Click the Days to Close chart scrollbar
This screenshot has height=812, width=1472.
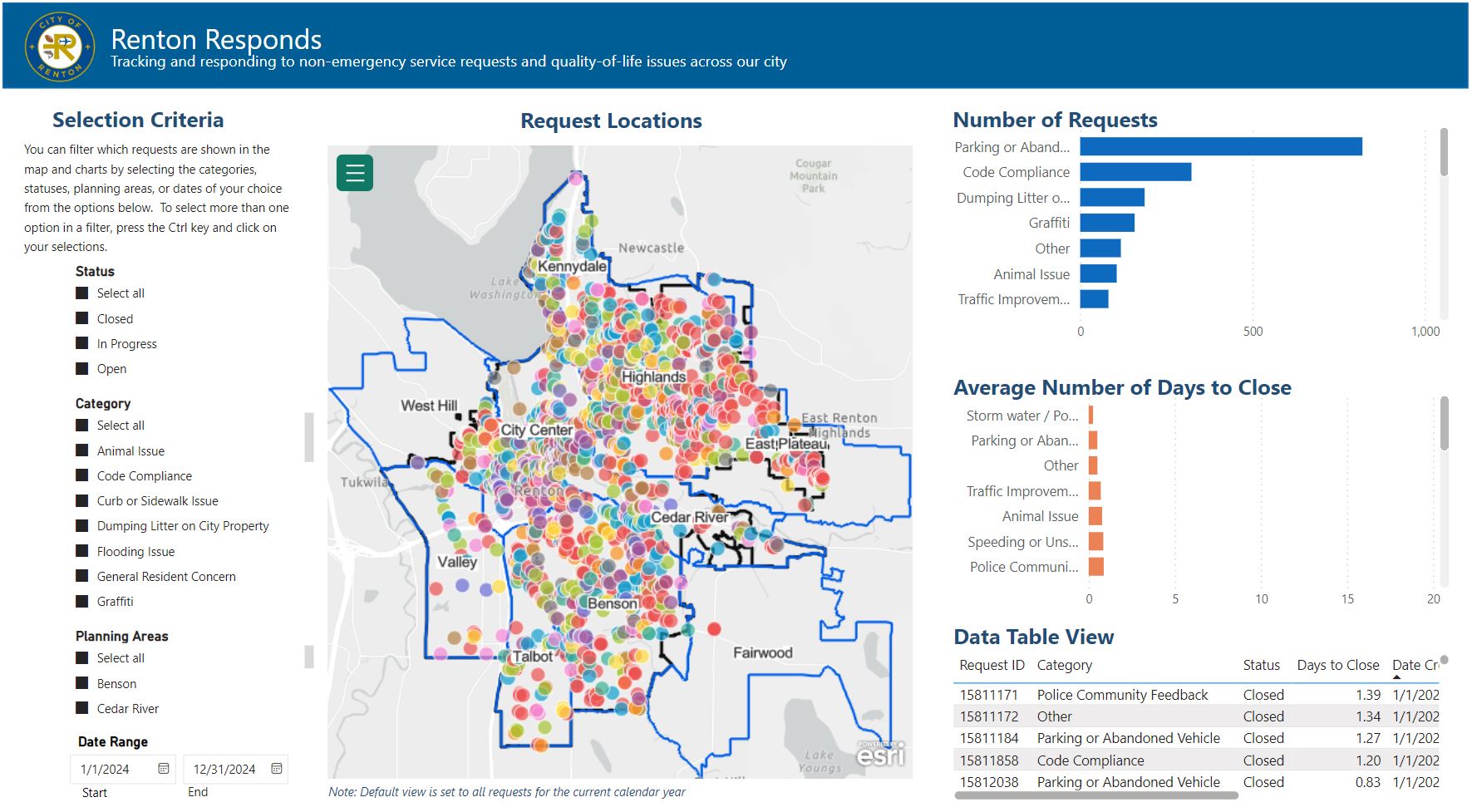click(1444, 423)
